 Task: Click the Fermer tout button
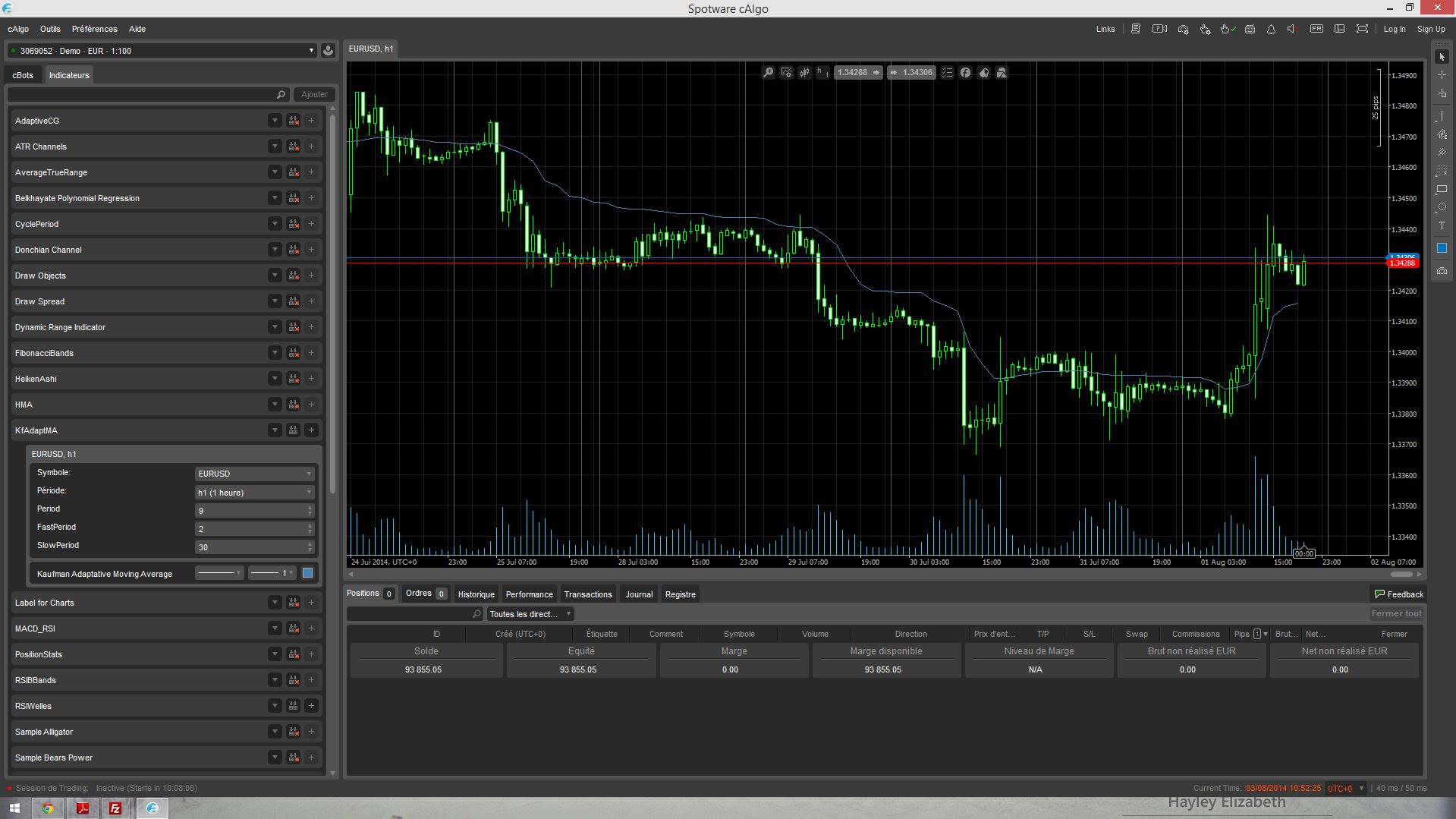1396,613
